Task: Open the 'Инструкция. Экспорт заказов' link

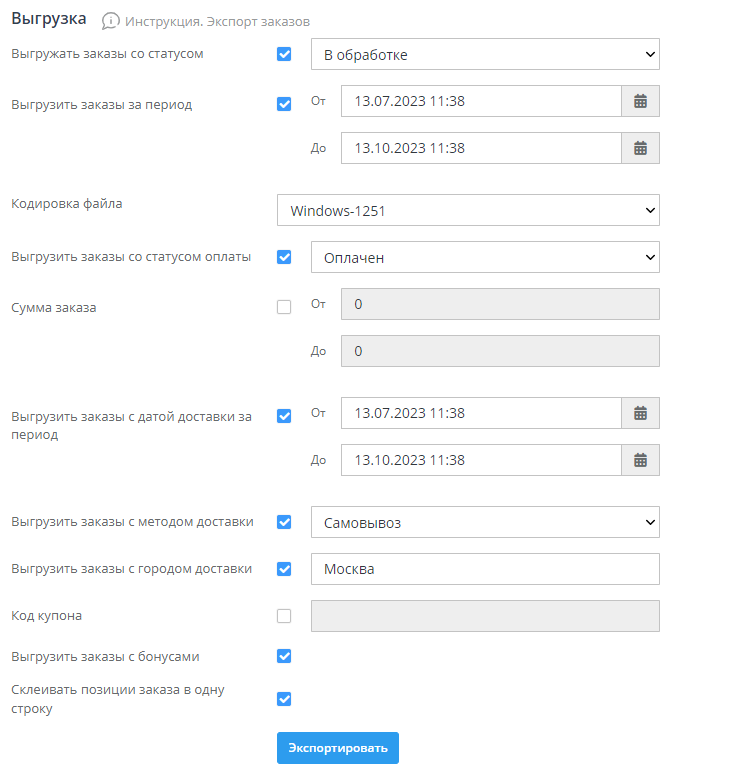Action: [x=217, y=21]
